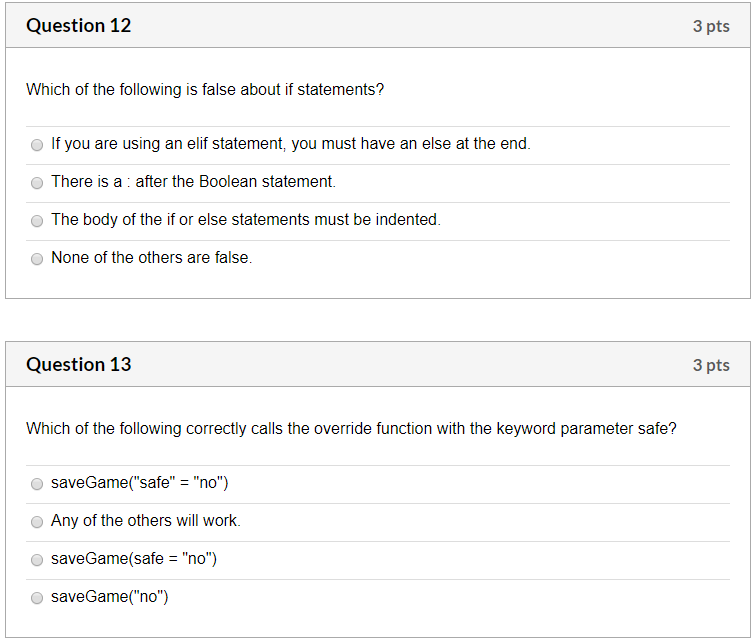Viewport: 756px width, 641px height.
Task: Click the answer text saveGame(safe = "no")
Action: 134,559
